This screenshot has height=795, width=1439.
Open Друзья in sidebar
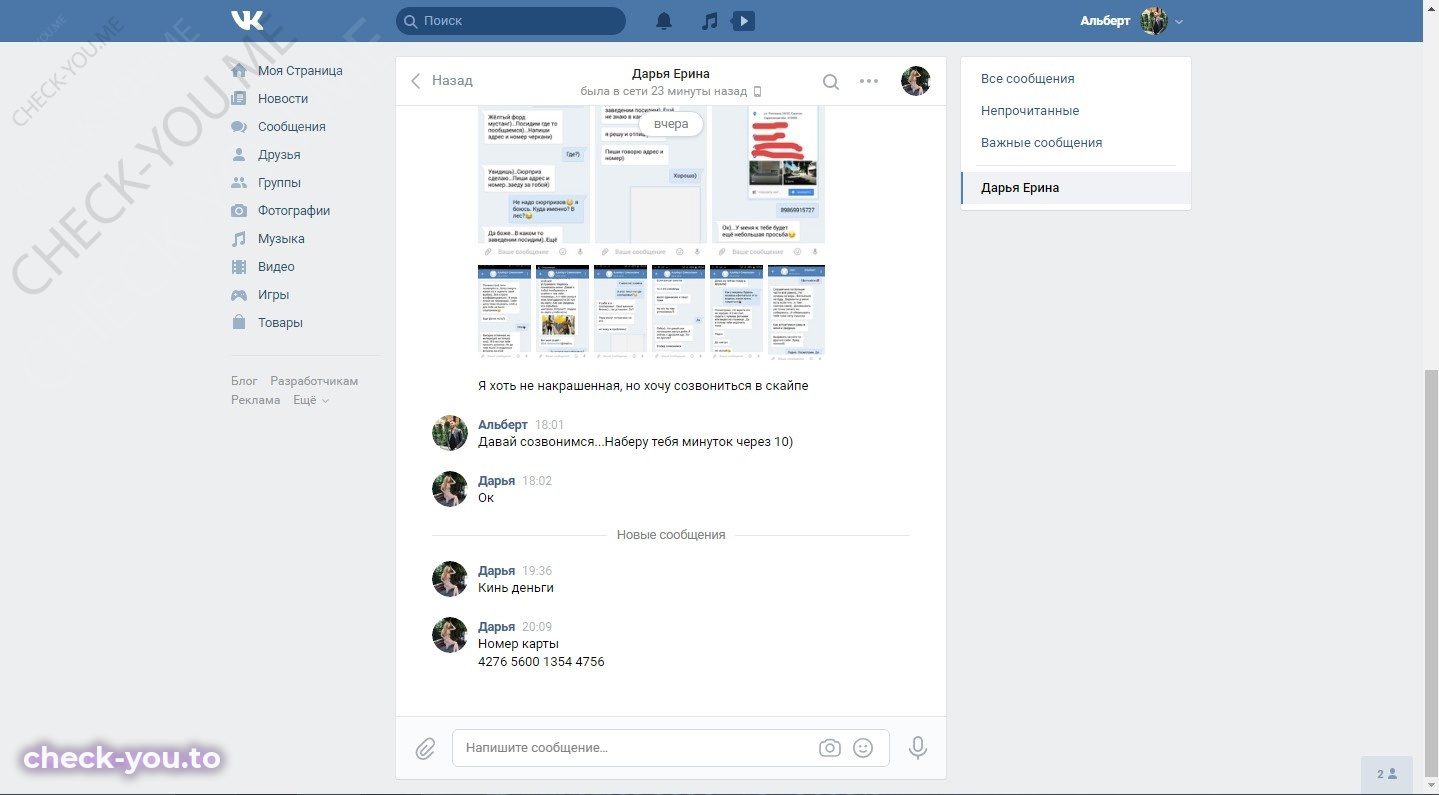[279, 155]
